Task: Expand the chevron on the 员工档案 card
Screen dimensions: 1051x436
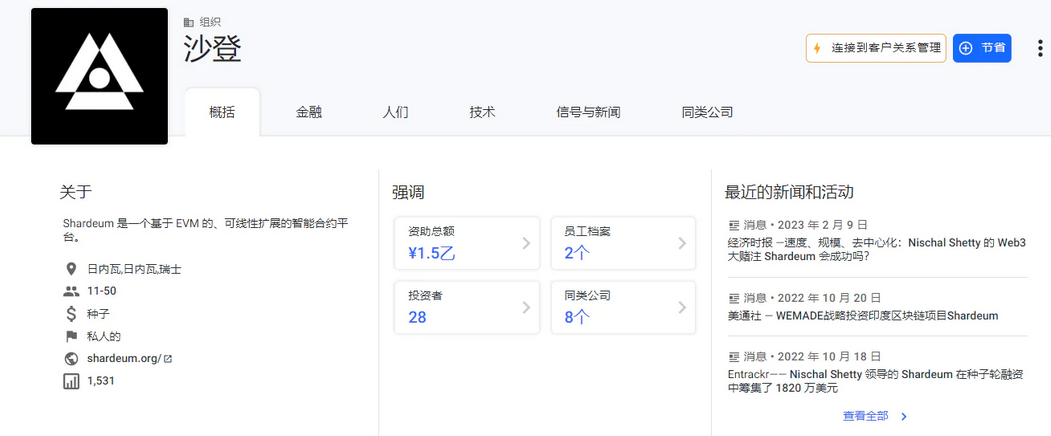Action: [x=682, y=243]
